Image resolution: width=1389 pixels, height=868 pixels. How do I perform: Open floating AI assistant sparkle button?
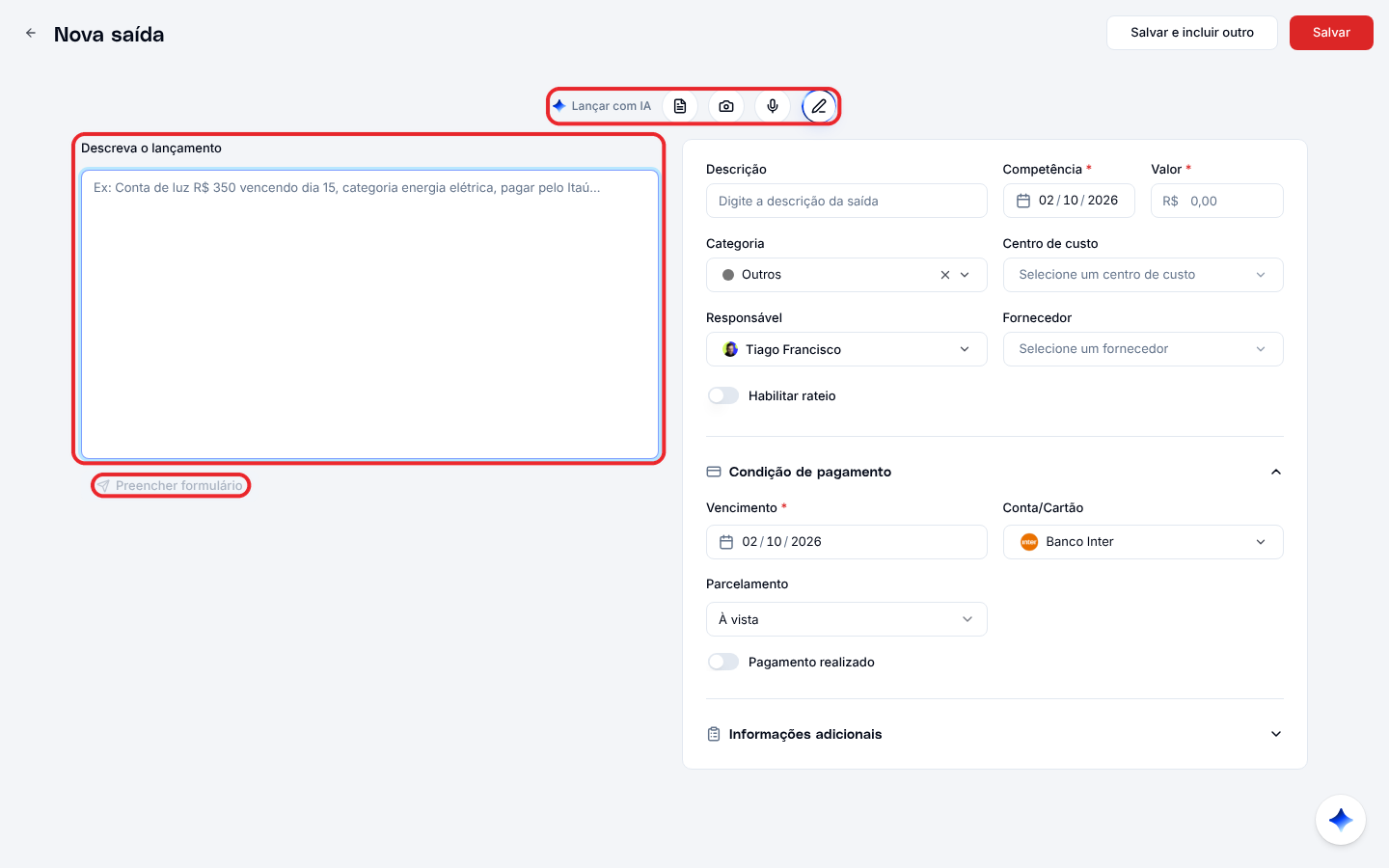pos(1341,820)
